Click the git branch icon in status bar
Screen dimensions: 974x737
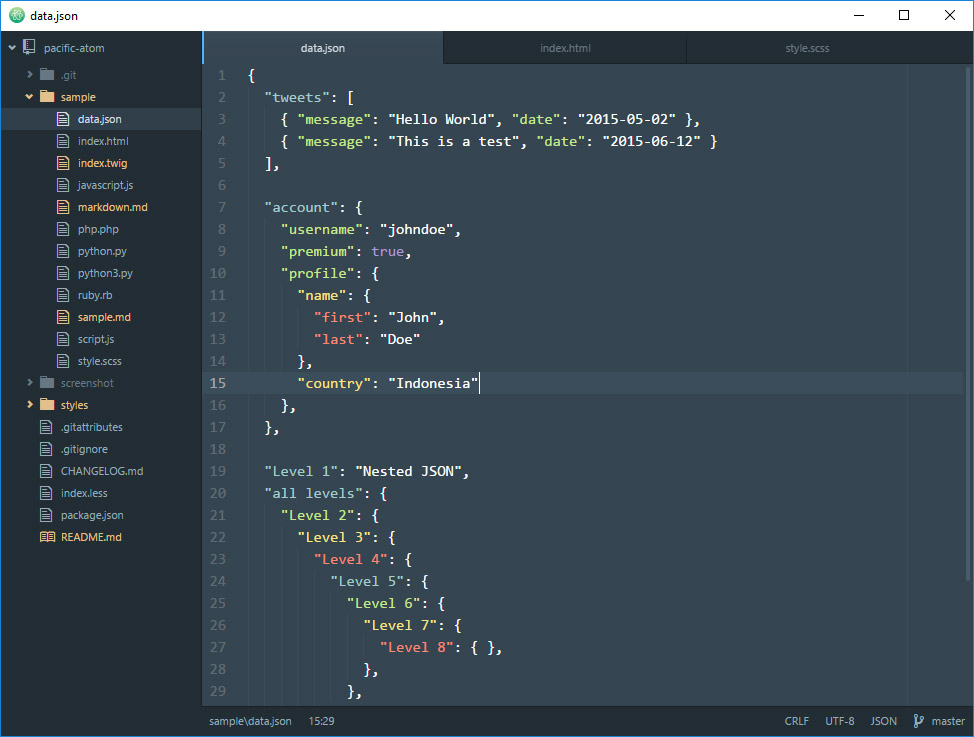tap(918, 721)
